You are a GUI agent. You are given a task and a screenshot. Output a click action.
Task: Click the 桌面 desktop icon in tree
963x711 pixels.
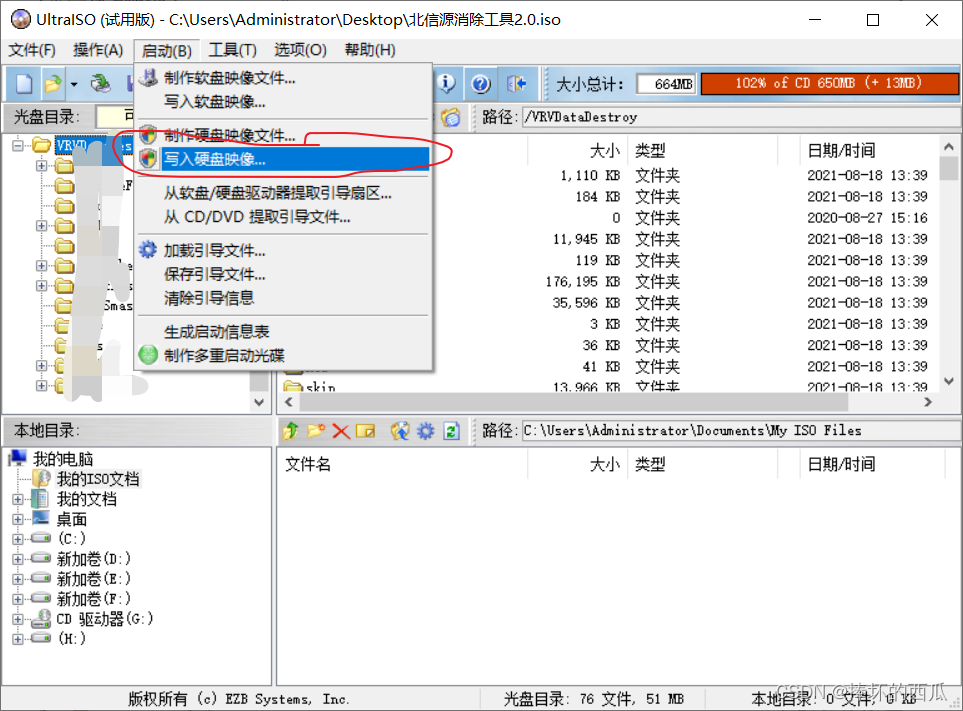pyautogui.click(x=41, y=518)
